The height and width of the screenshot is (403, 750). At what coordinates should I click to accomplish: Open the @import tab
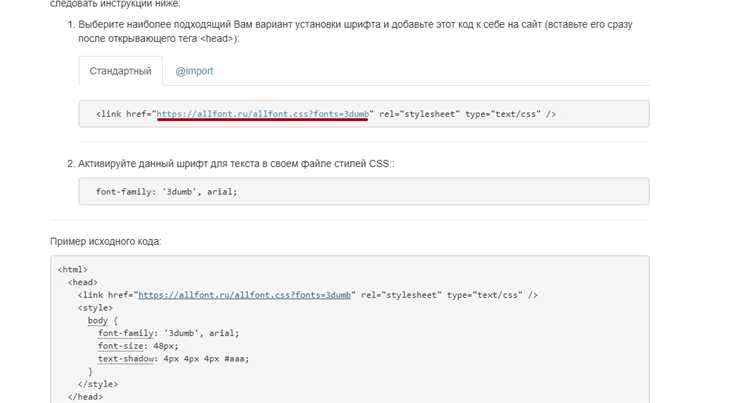(x=194, y=71)
